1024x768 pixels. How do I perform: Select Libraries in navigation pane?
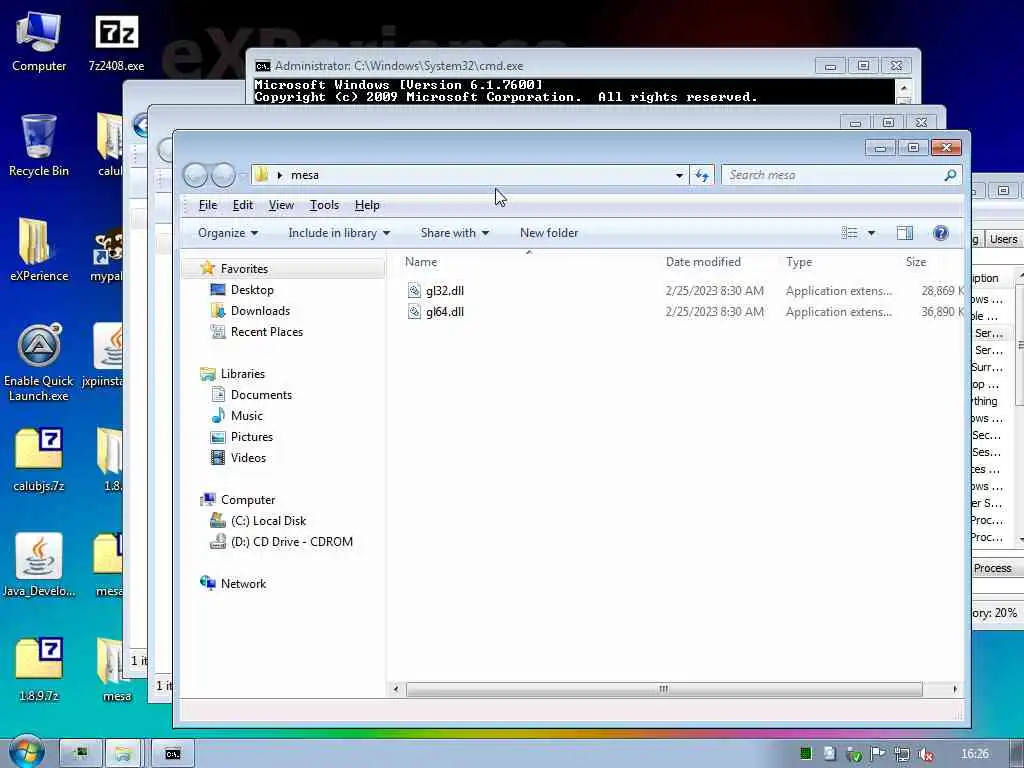(242, 374)
